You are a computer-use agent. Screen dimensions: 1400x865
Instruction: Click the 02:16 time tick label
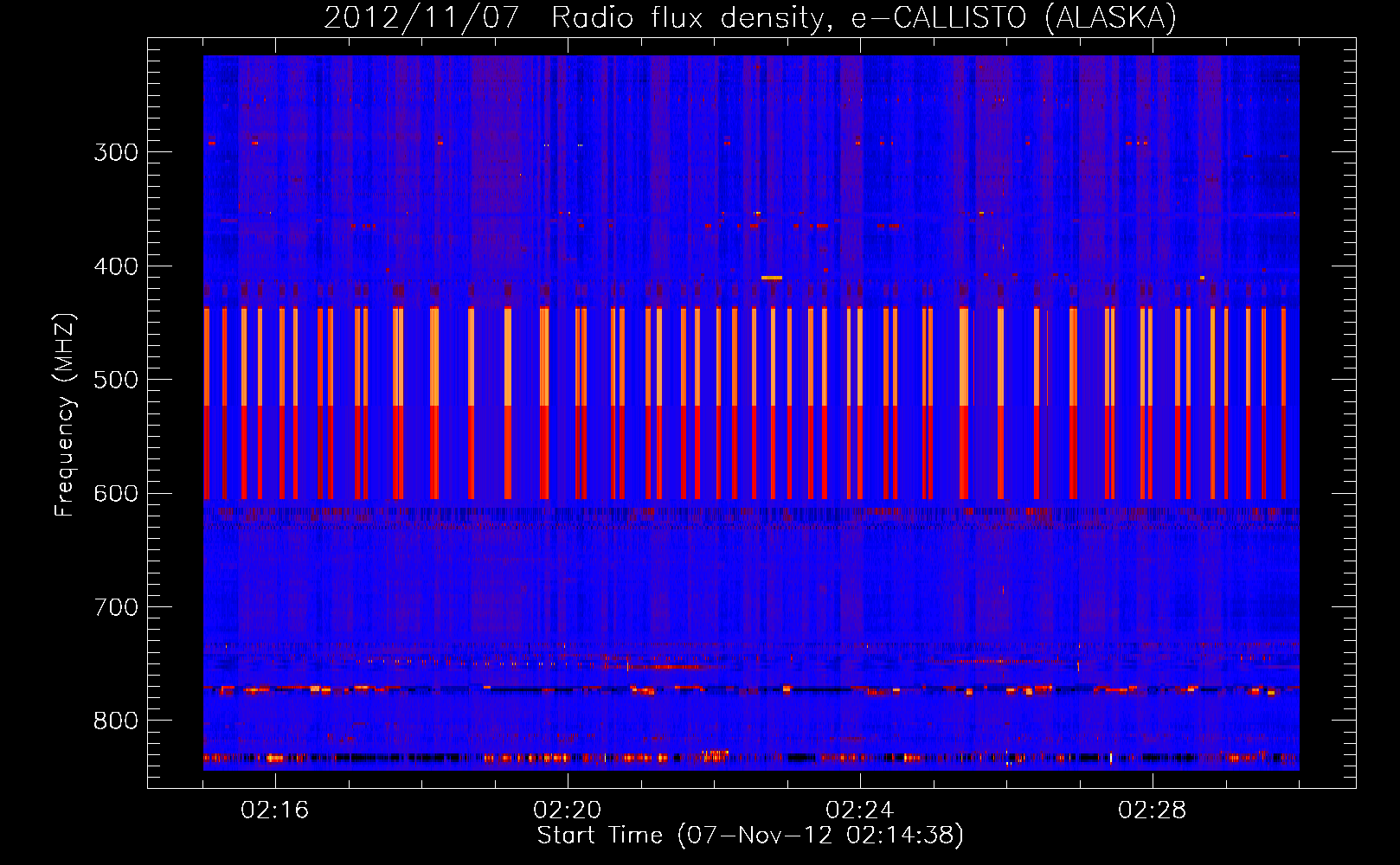pos(275,811)
